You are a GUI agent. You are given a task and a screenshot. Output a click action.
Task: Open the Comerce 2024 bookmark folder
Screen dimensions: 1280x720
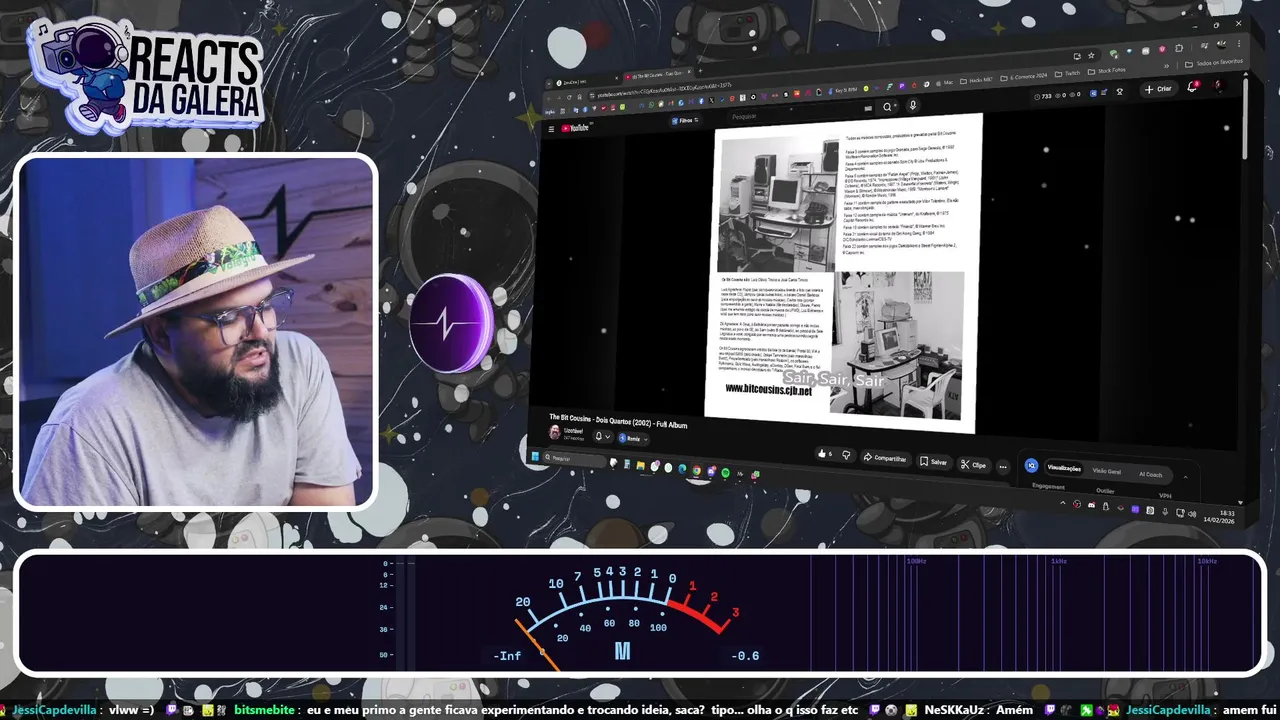[1023, 77]
